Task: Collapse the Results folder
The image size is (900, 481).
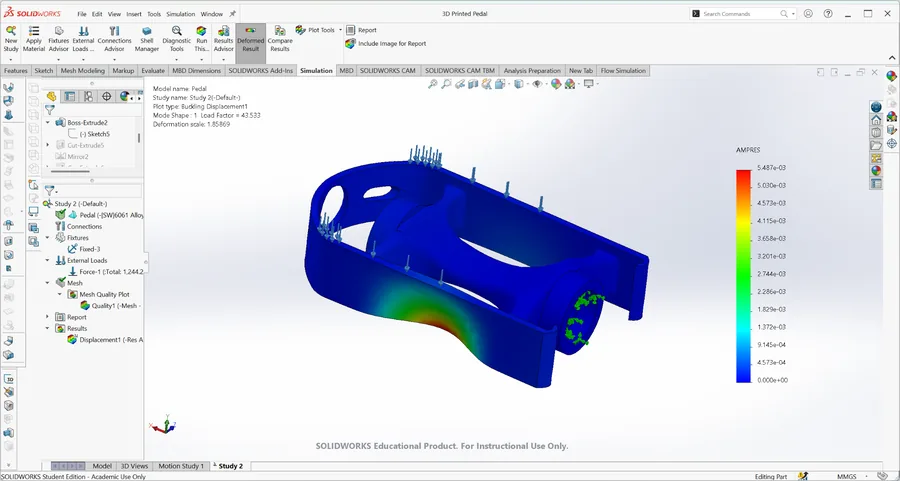Action: pos(48,328)
